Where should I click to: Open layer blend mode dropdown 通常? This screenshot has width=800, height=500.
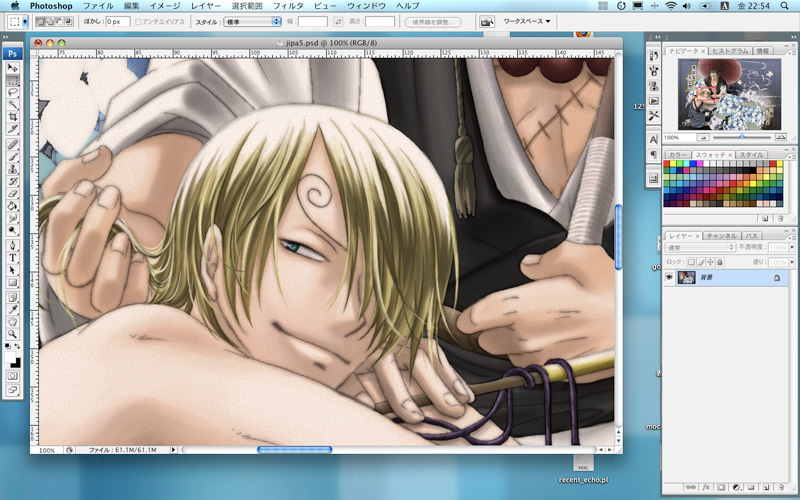click(x=699, y=247)
